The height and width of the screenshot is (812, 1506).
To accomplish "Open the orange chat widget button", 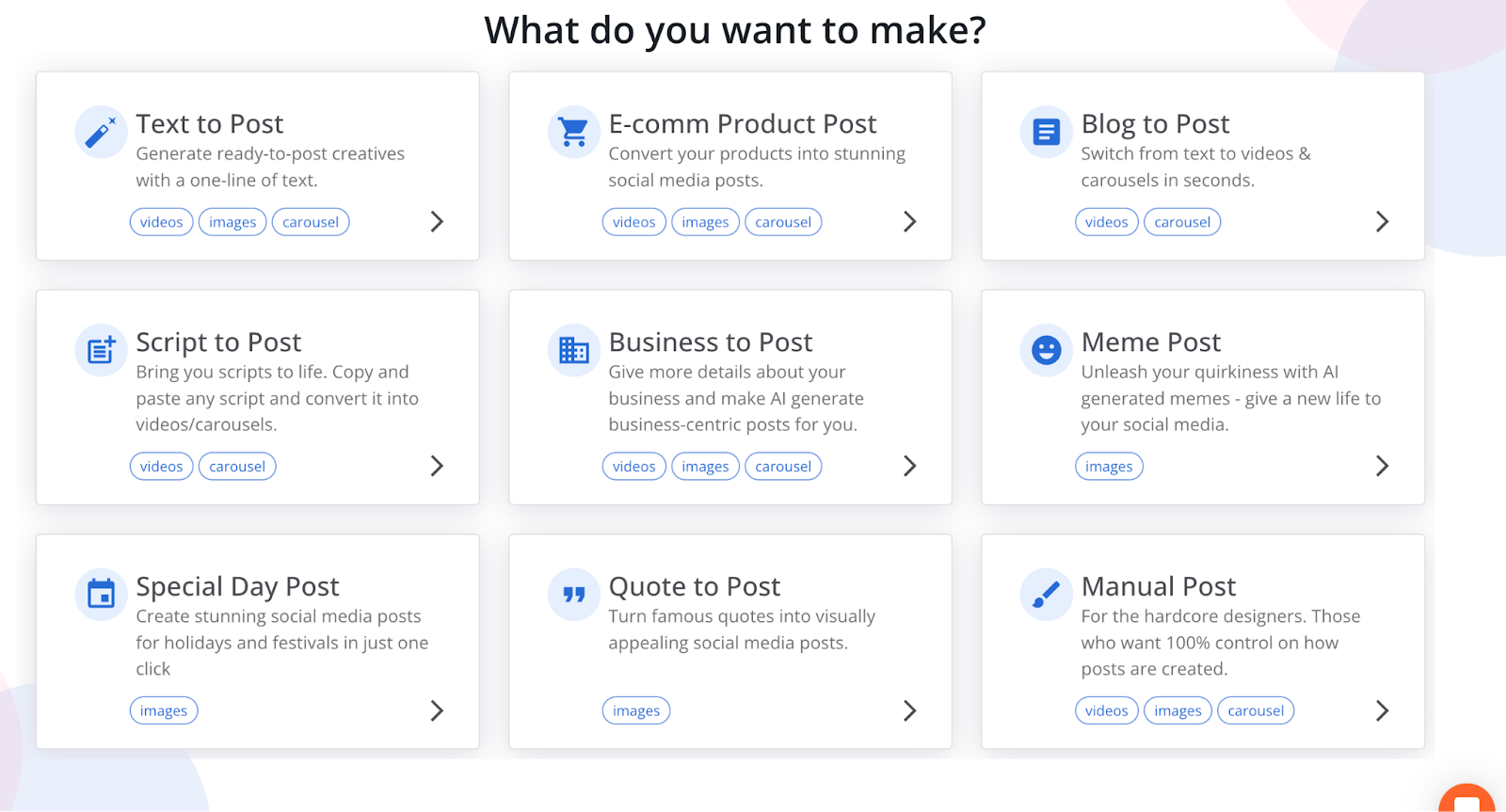I will coord(1467,800).
